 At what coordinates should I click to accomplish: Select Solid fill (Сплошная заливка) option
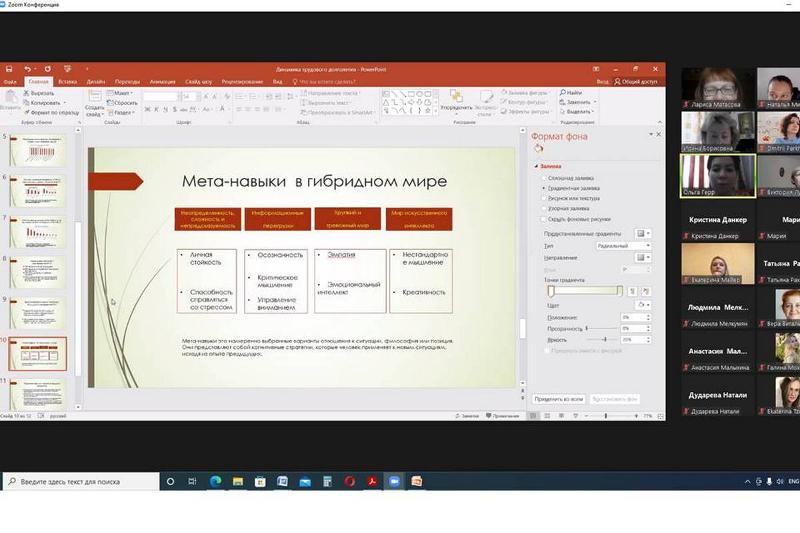pyautogui.click(x=543, y=177)
